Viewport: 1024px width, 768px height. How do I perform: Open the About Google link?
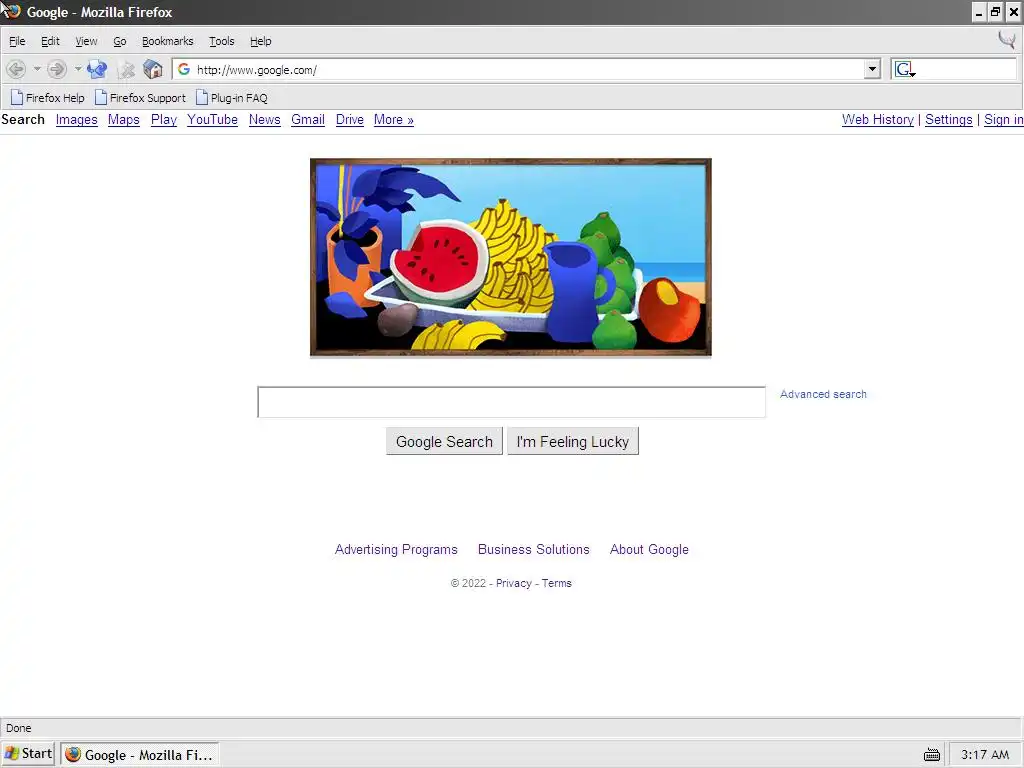[649, 549]
